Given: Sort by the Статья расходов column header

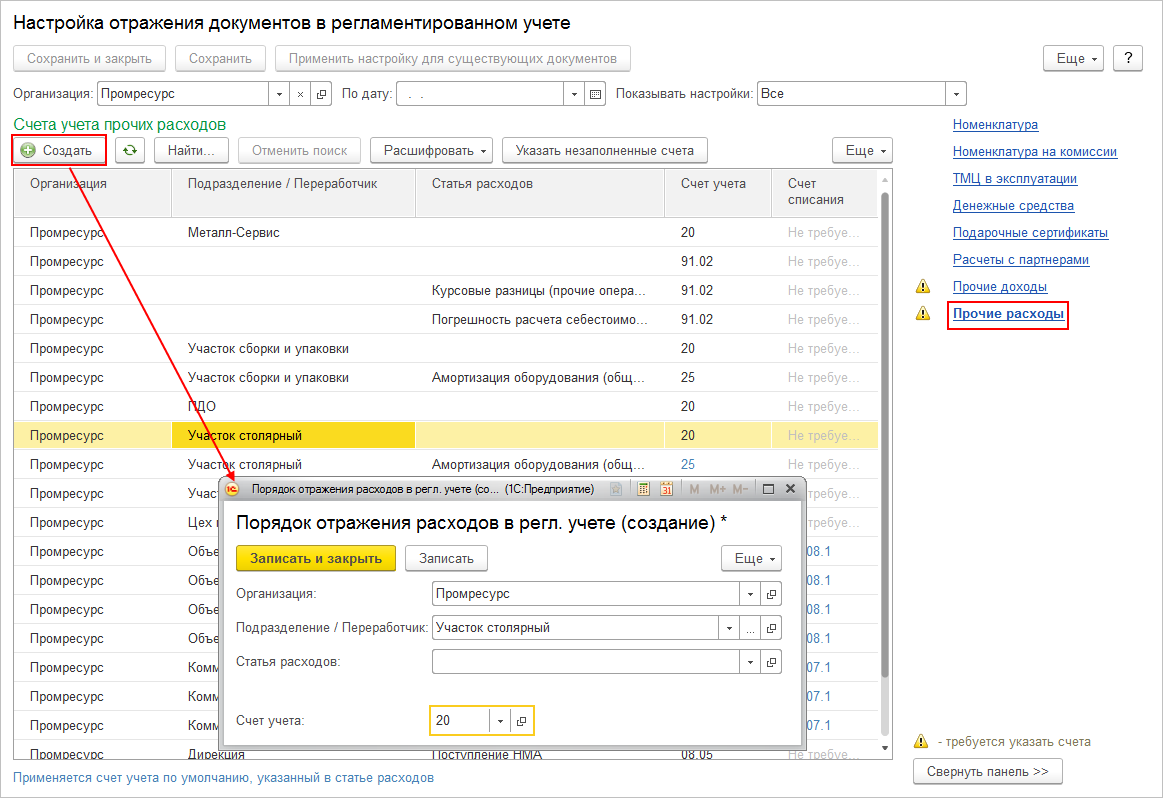Looking at the screenshot, I should pos(540,192).
